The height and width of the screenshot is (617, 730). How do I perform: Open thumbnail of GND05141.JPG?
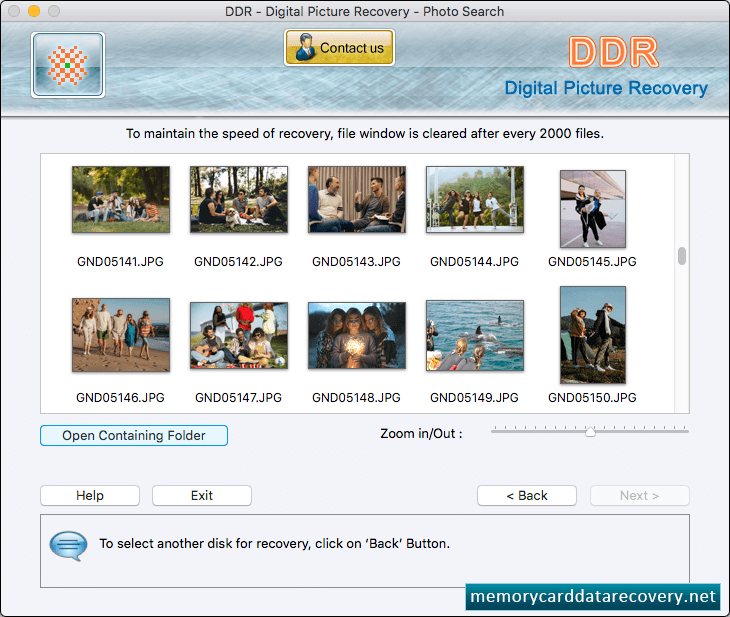point(121,200)
